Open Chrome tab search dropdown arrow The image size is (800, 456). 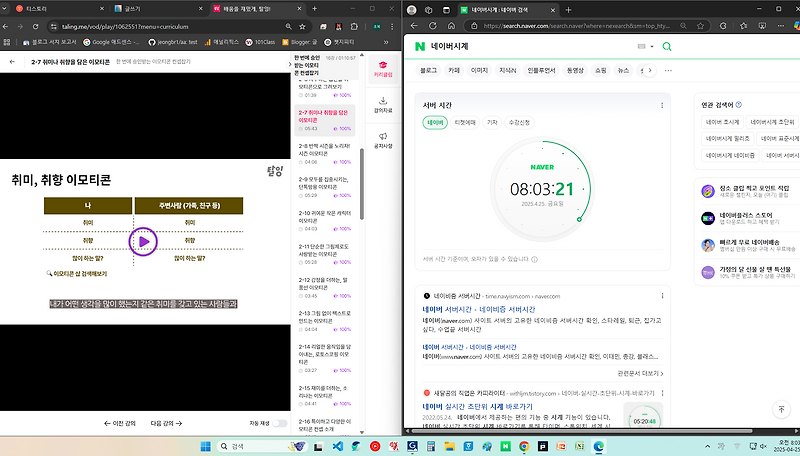click(5, 9)
